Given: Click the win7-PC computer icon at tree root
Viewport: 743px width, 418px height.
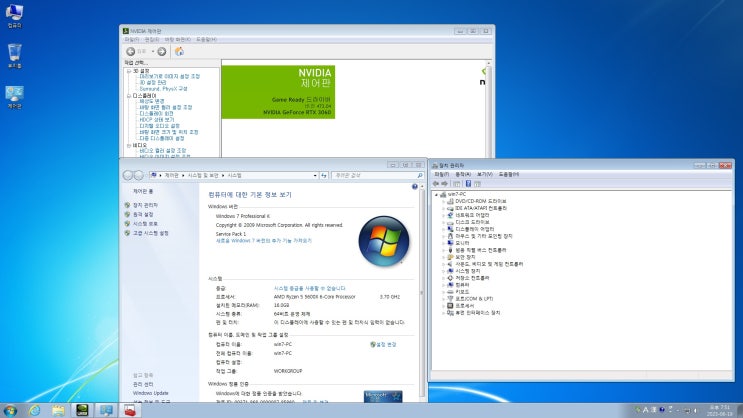Looking at the screenshot, I should point(443,194).
